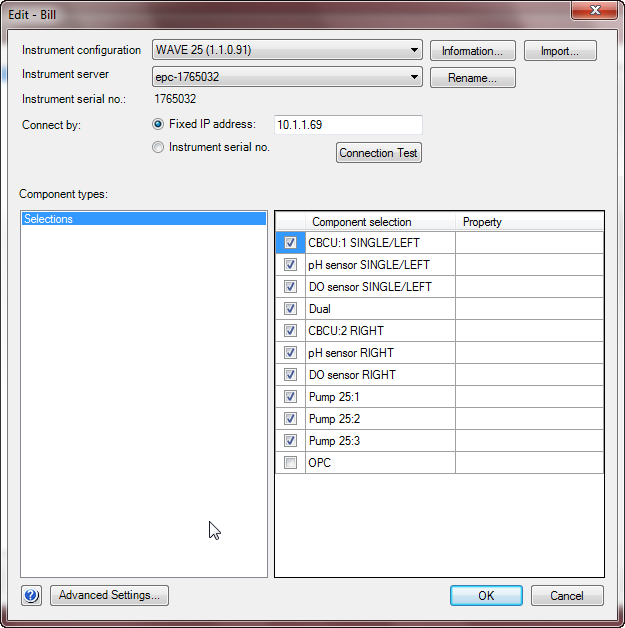Viewport: 625px width, 628px height.
Task: Select the CBCU:1 SINGLE/LEFT row text
Action: (x=364, y=243)
